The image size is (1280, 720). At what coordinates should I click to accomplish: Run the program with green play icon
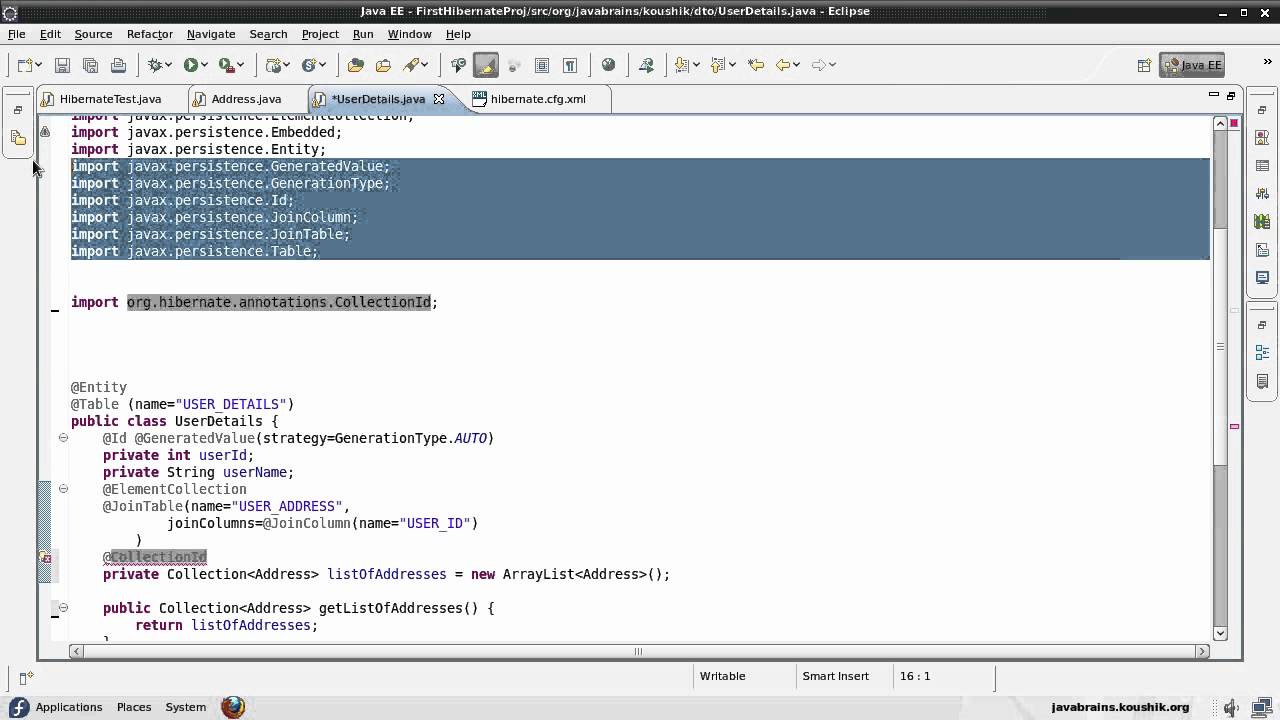coord(190,65)
